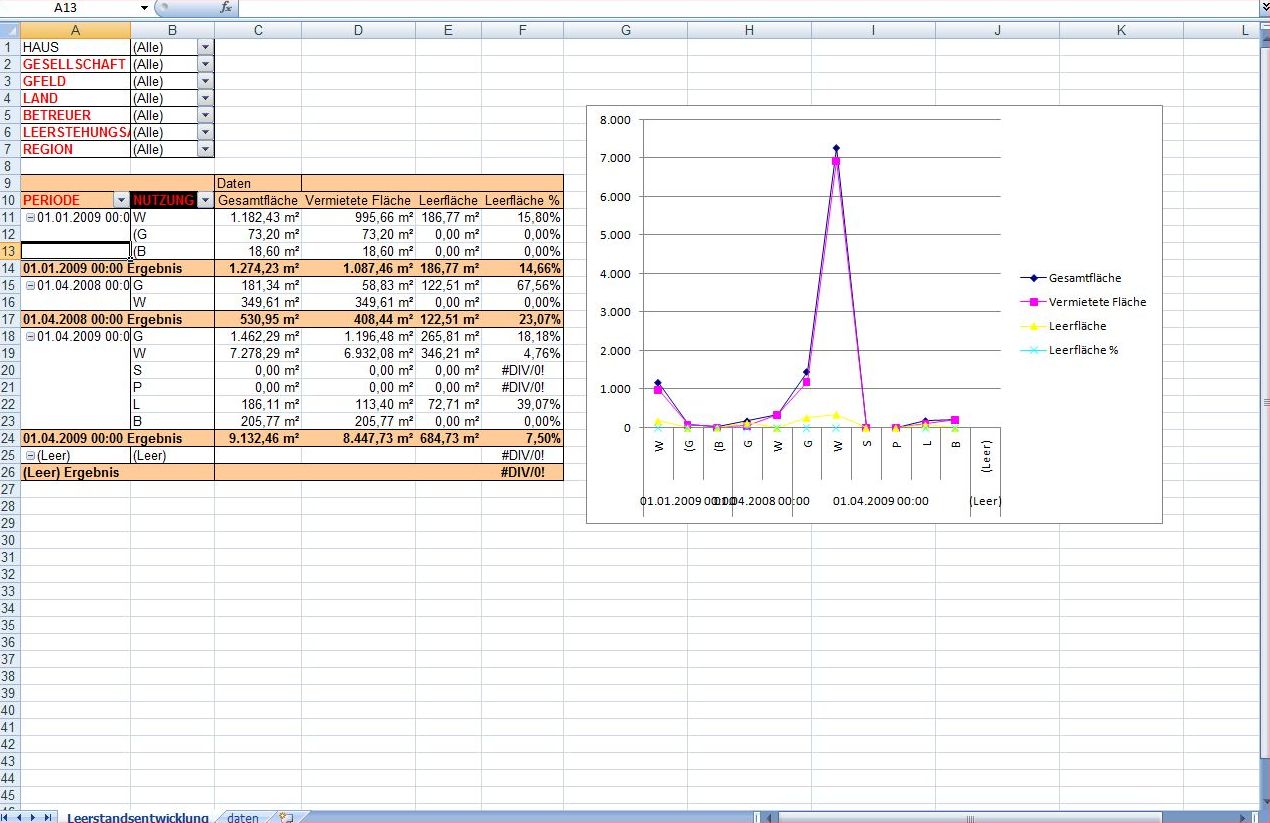Click the GESELLSCHAFT label cell

75,64
